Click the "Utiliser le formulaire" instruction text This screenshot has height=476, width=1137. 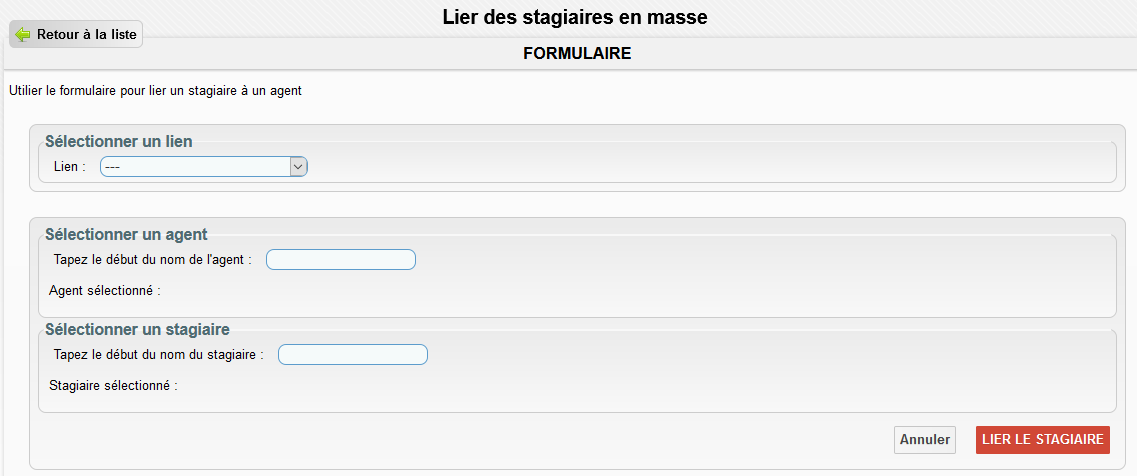coord(155,91)
